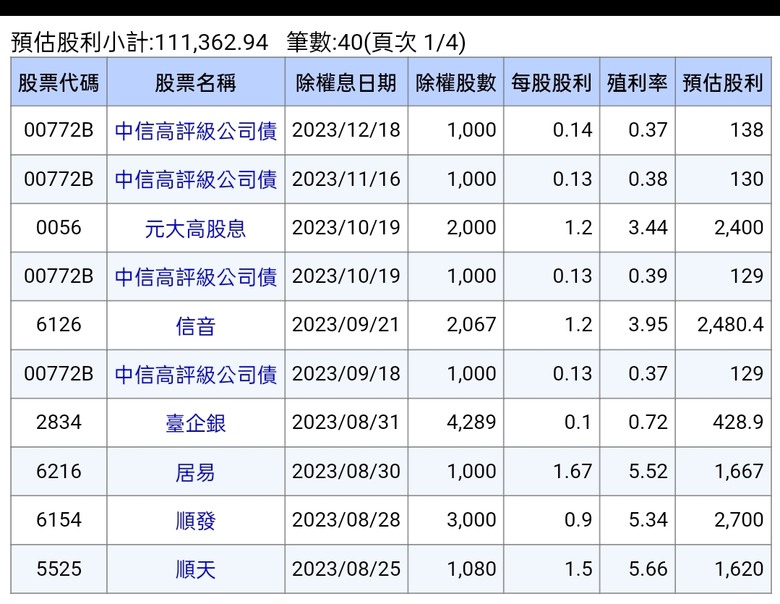Select estimated dividend 428.9
The image size is (780, 604).
click(738, 422)
